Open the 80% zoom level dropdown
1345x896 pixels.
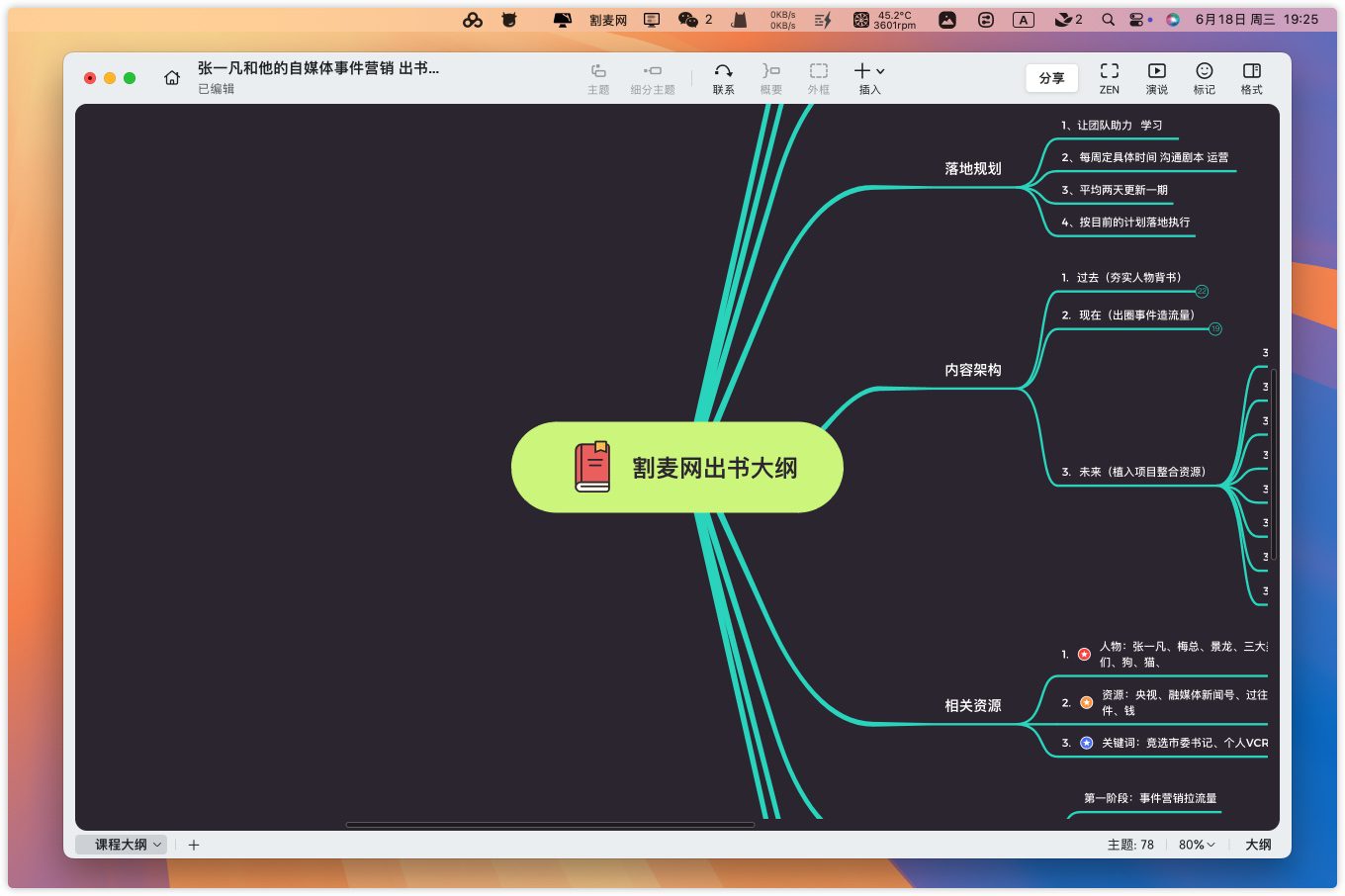1196,845
